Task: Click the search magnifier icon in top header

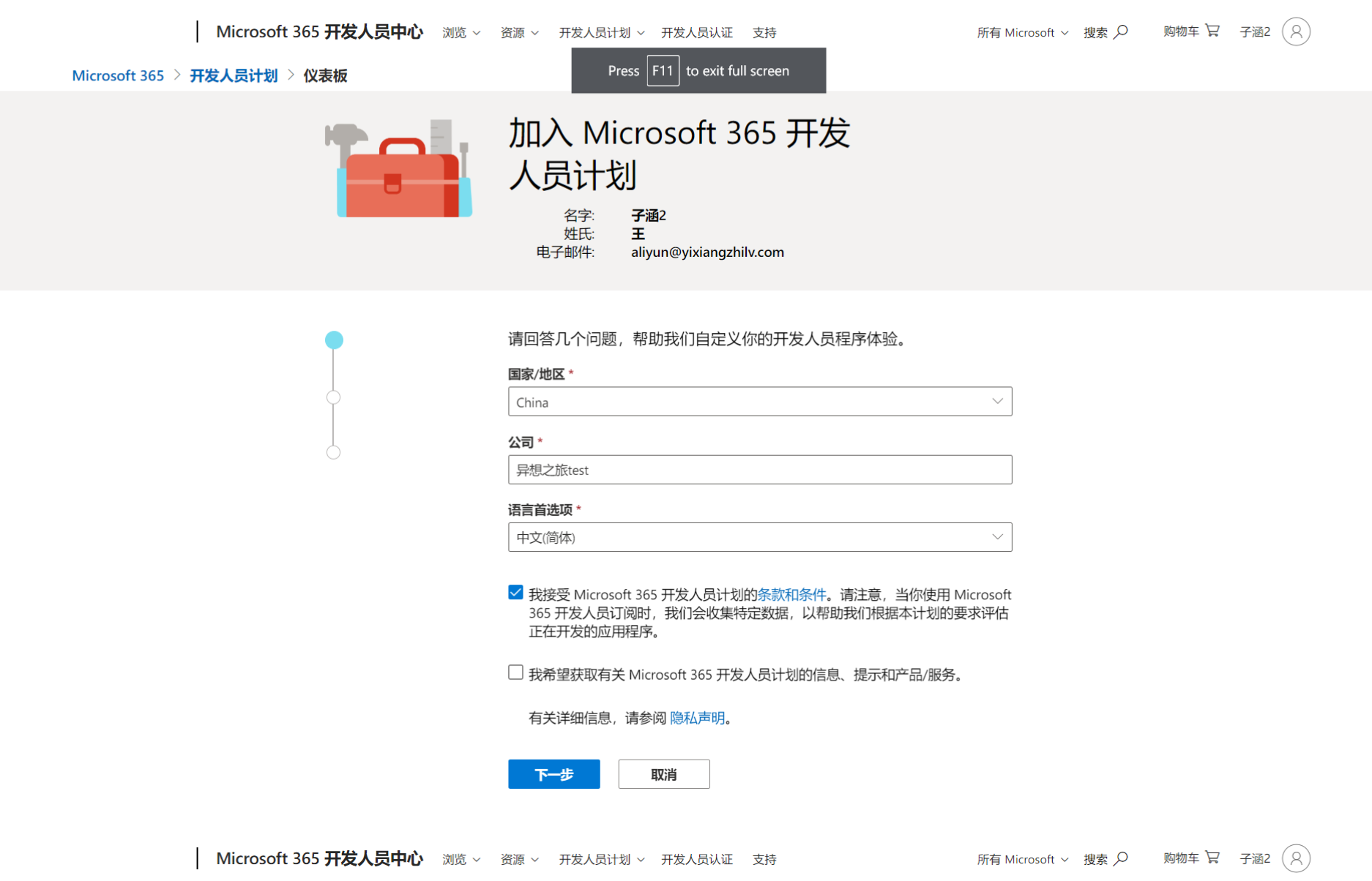Action: (x=1121, y=31)
